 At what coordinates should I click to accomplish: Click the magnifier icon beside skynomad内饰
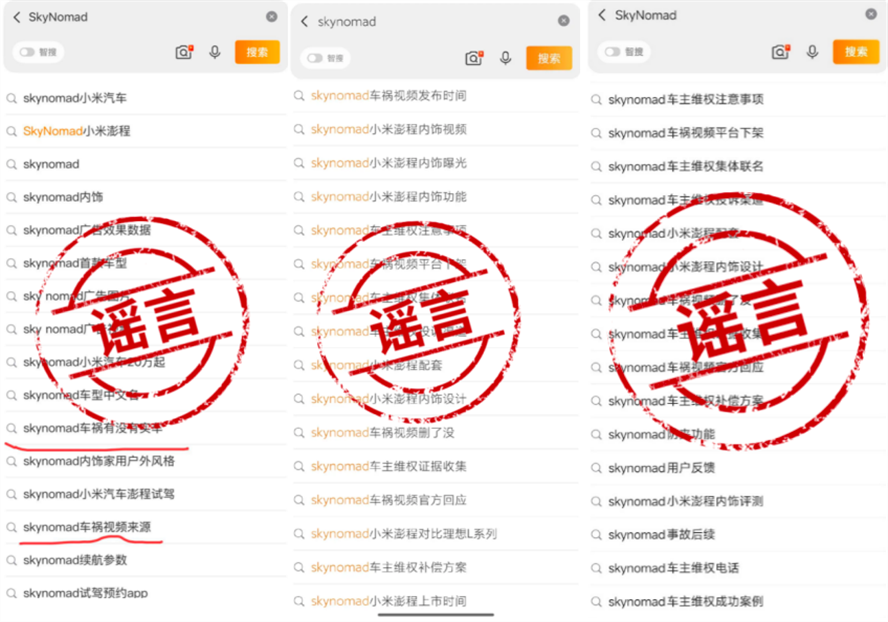[11, 198]
